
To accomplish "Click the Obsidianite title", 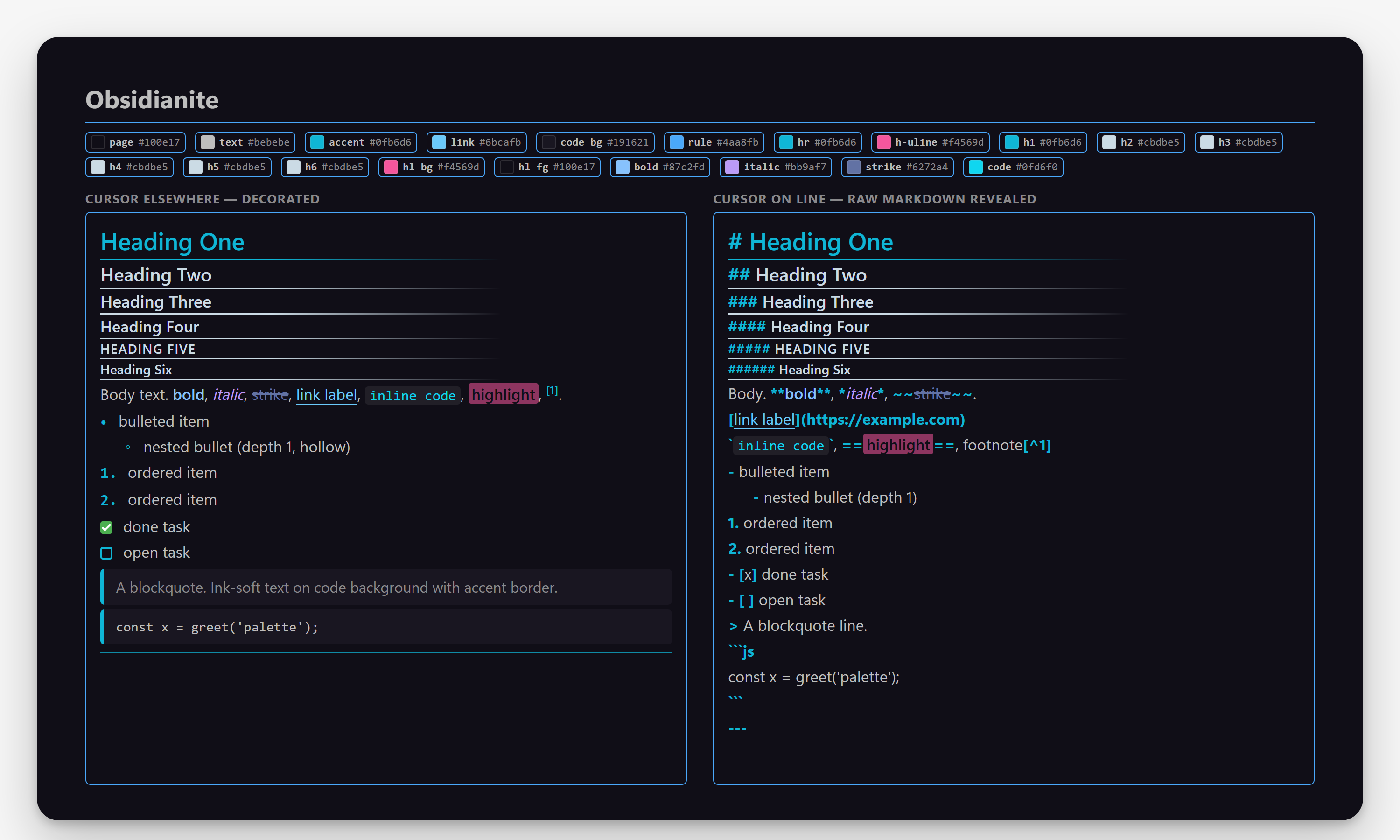I will point(152,100).
